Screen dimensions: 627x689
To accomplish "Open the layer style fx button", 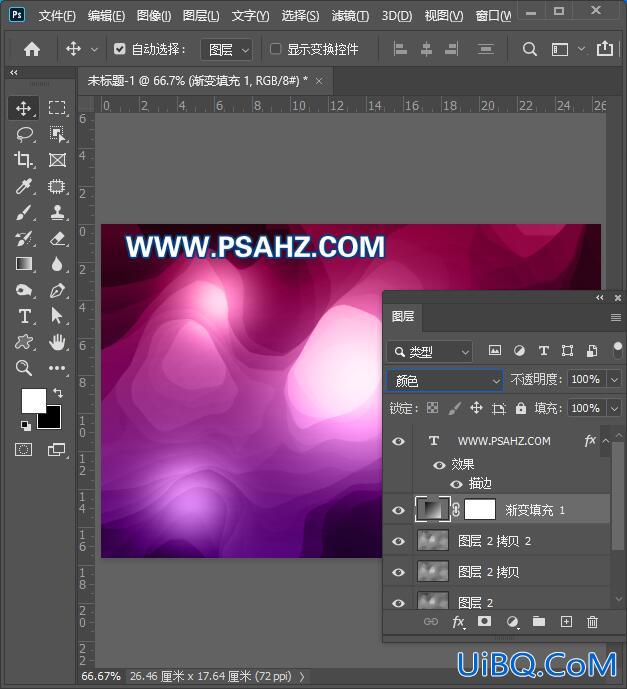I will (x=458, y=622).
